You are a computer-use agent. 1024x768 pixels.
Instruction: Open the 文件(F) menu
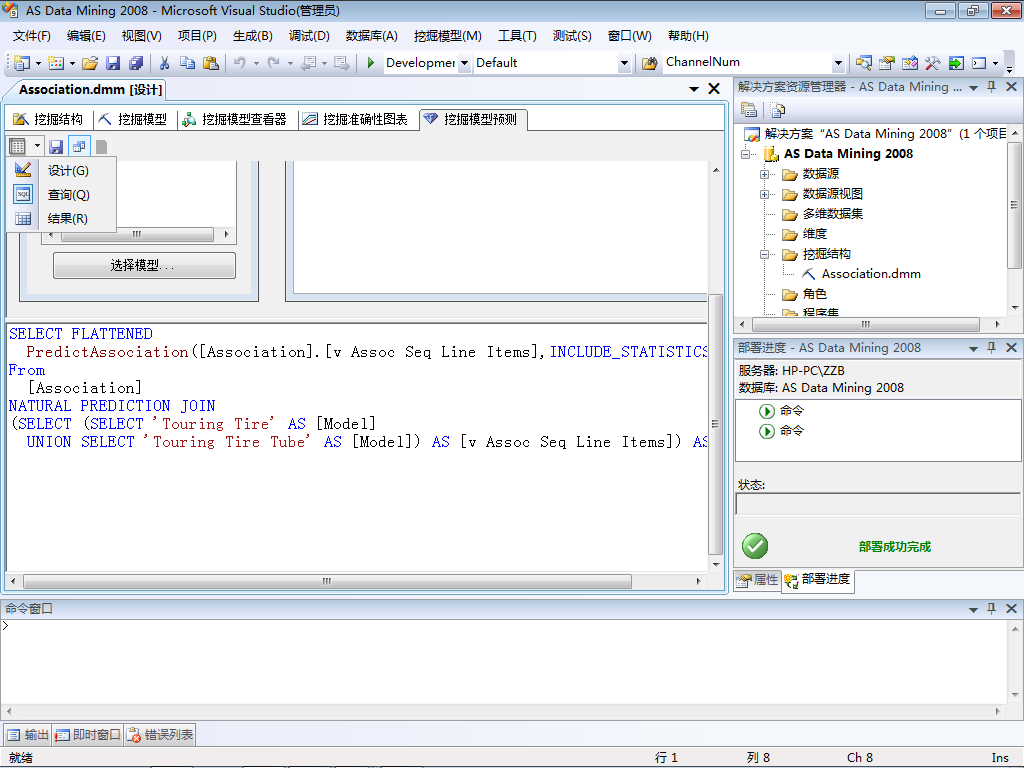pyautogui.click(x=31, y=35)
